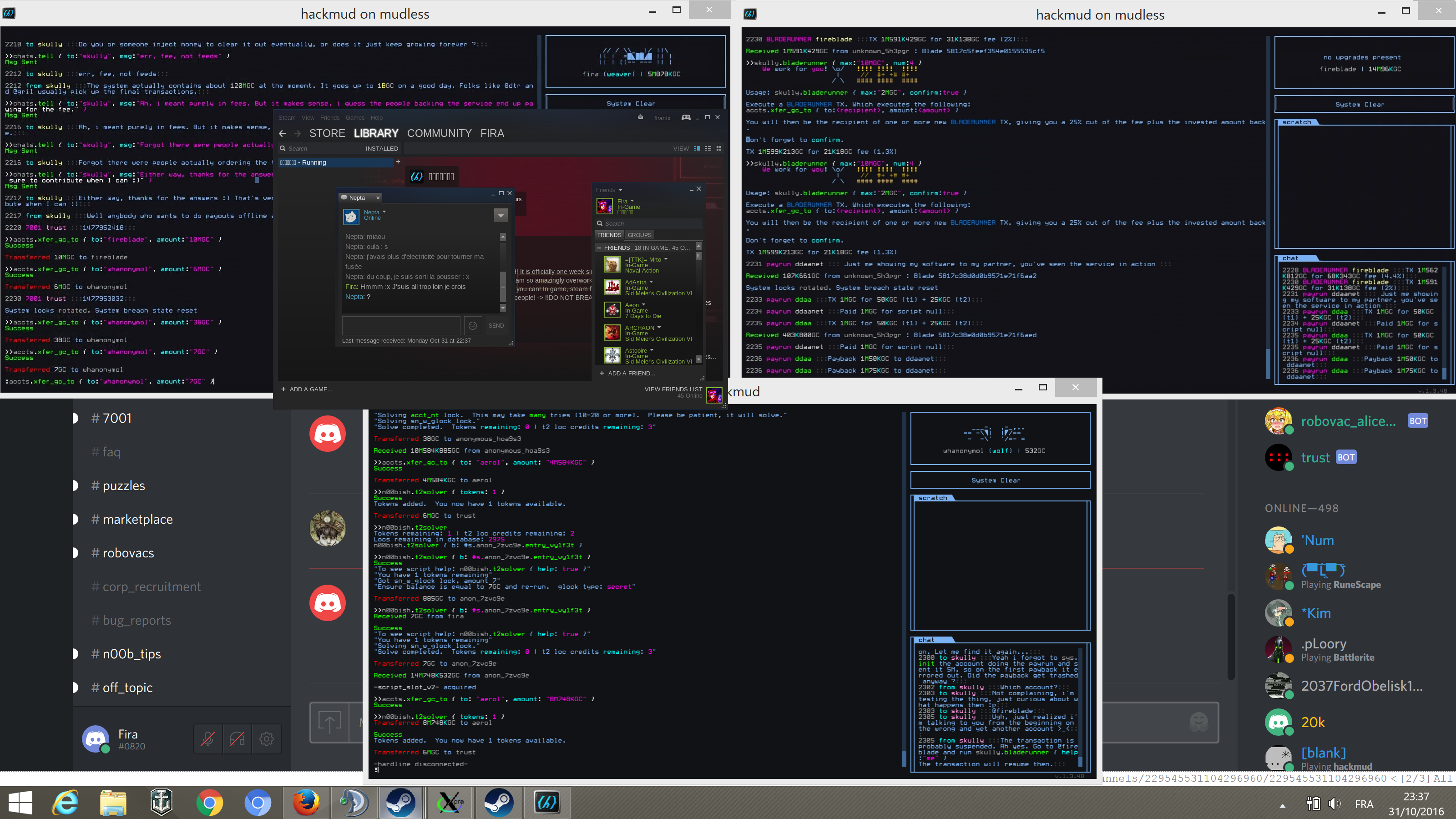Screen dimensions: 1456x819
Task: Open the Steam Help menu
Action: (x=376, y=117)
